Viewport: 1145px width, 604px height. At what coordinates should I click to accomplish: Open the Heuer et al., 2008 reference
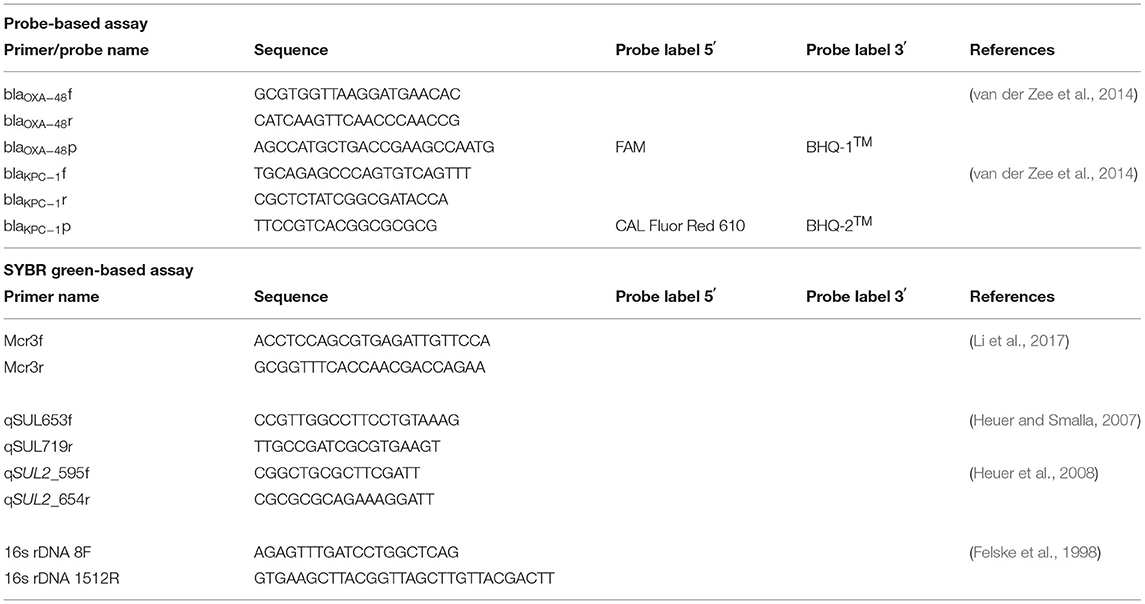click(1035, 473)
